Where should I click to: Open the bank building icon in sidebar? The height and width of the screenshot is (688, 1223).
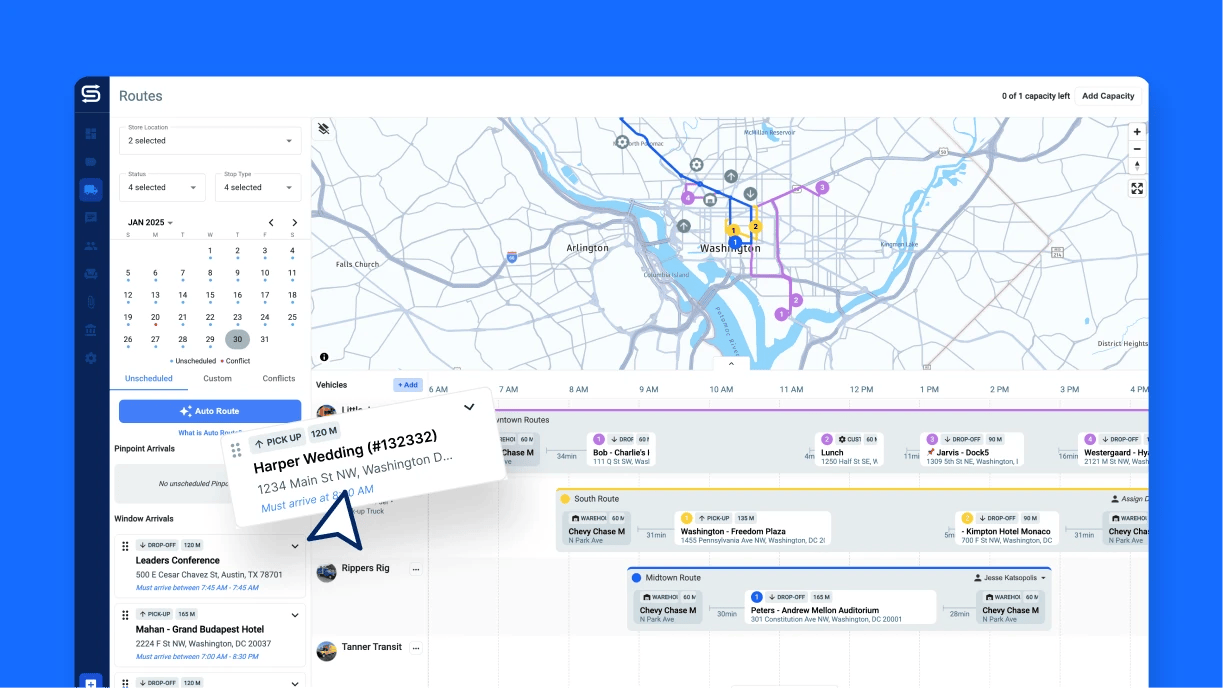[91, 329]
